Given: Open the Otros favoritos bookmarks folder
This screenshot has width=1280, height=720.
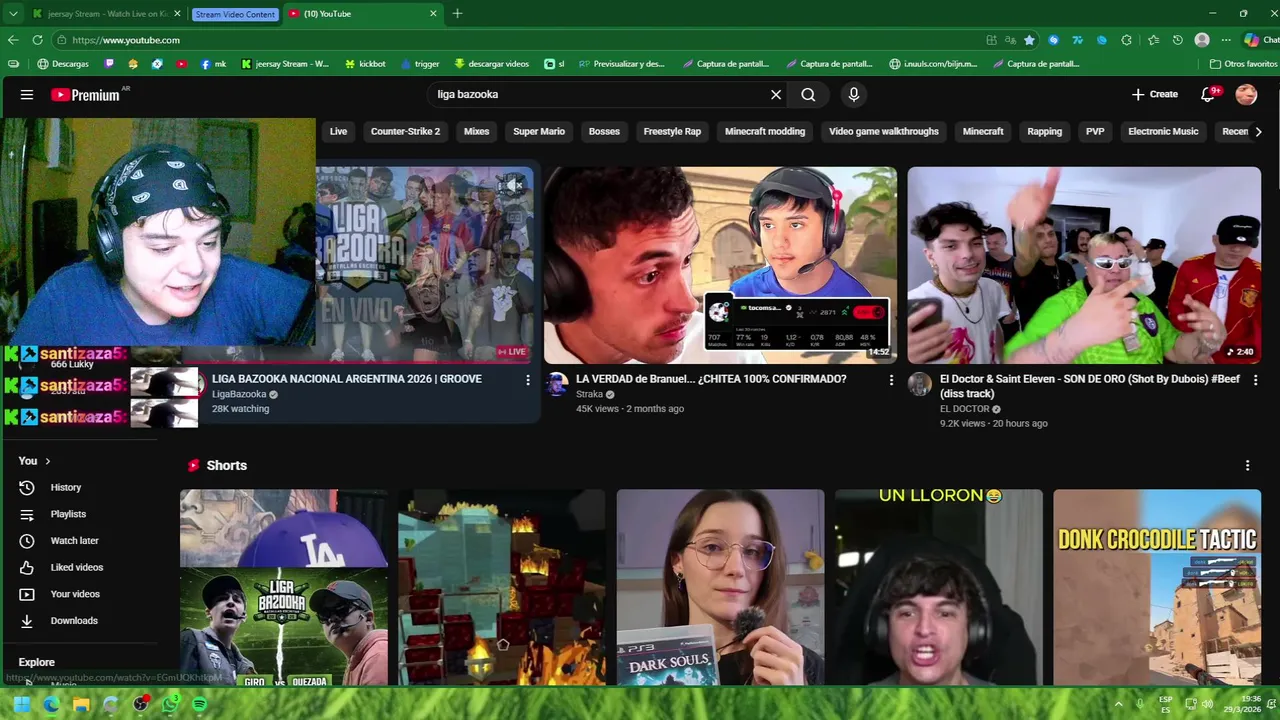Looking at the screenshot, I should point(1243,64).
